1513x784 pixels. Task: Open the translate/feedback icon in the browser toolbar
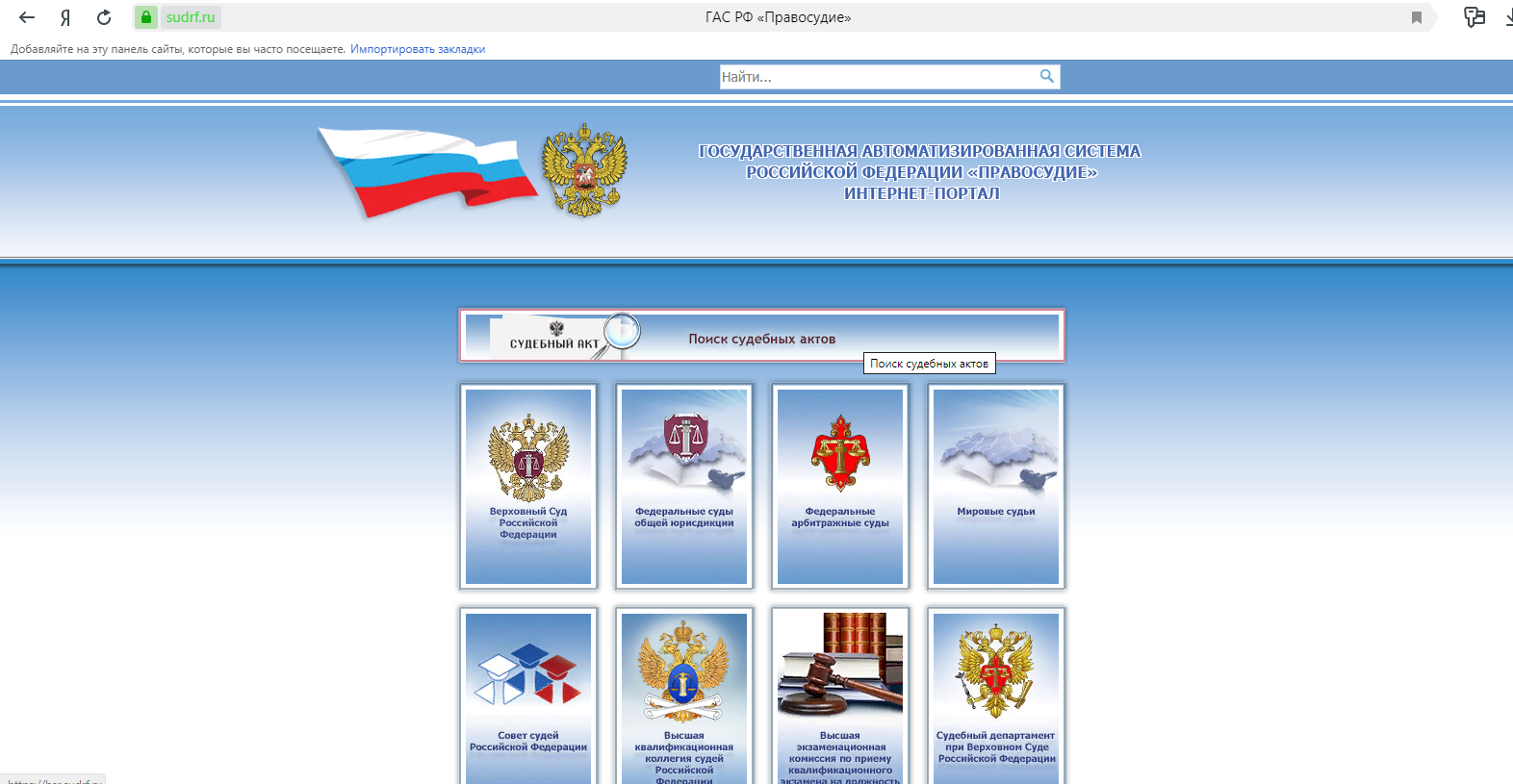[x=1475, y=16]
